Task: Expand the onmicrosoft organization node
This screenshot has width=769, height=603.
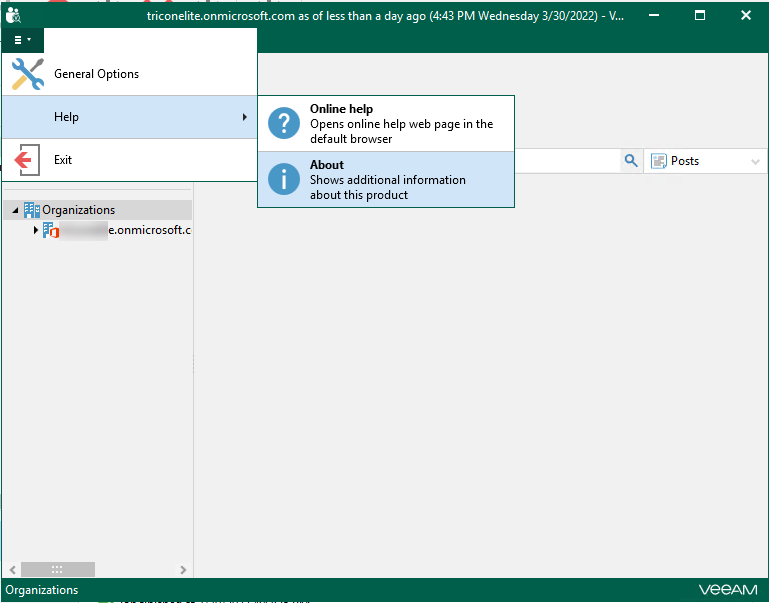Action: [36, 231]
